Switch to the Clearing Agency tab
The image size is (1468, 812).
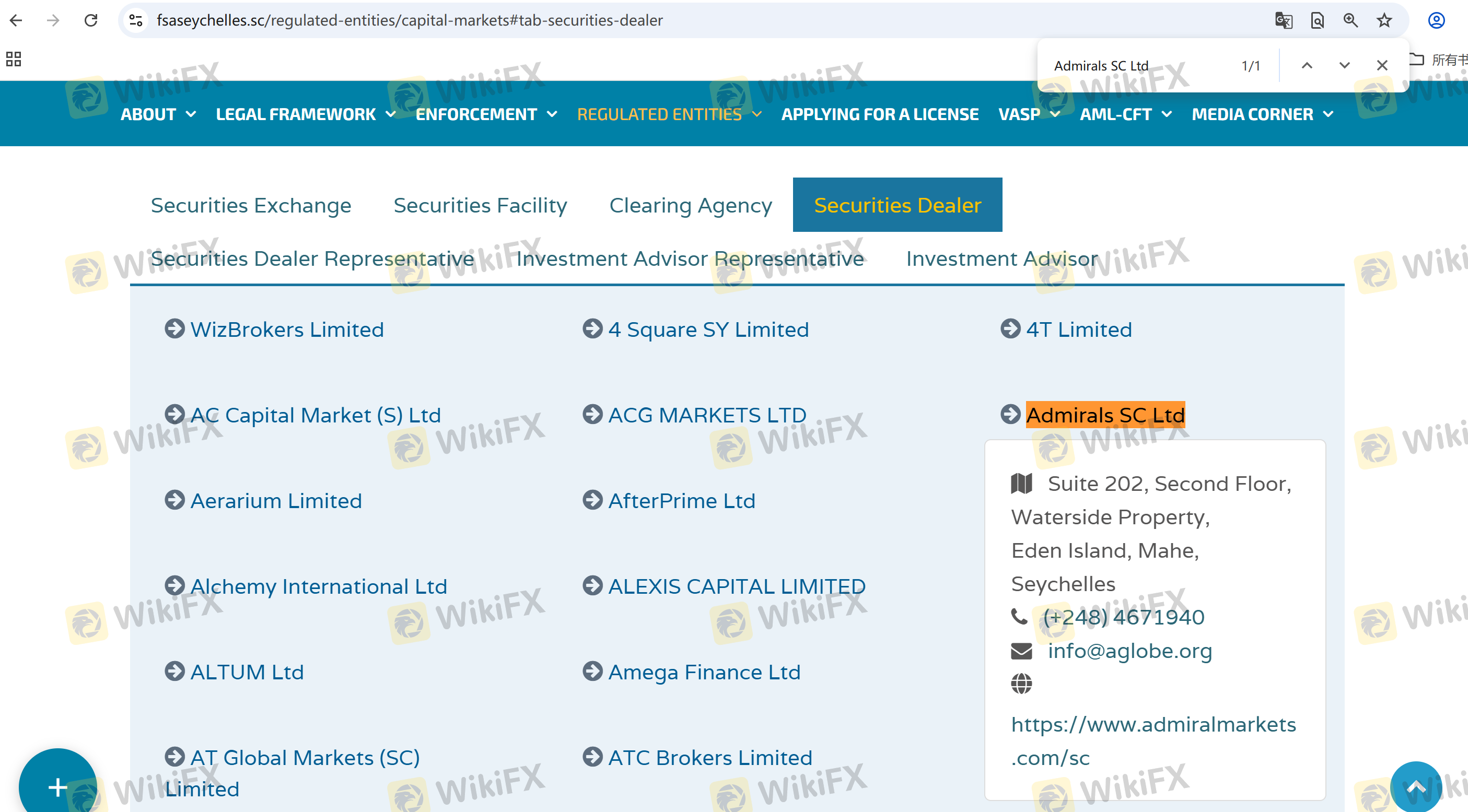coord(691,205)
